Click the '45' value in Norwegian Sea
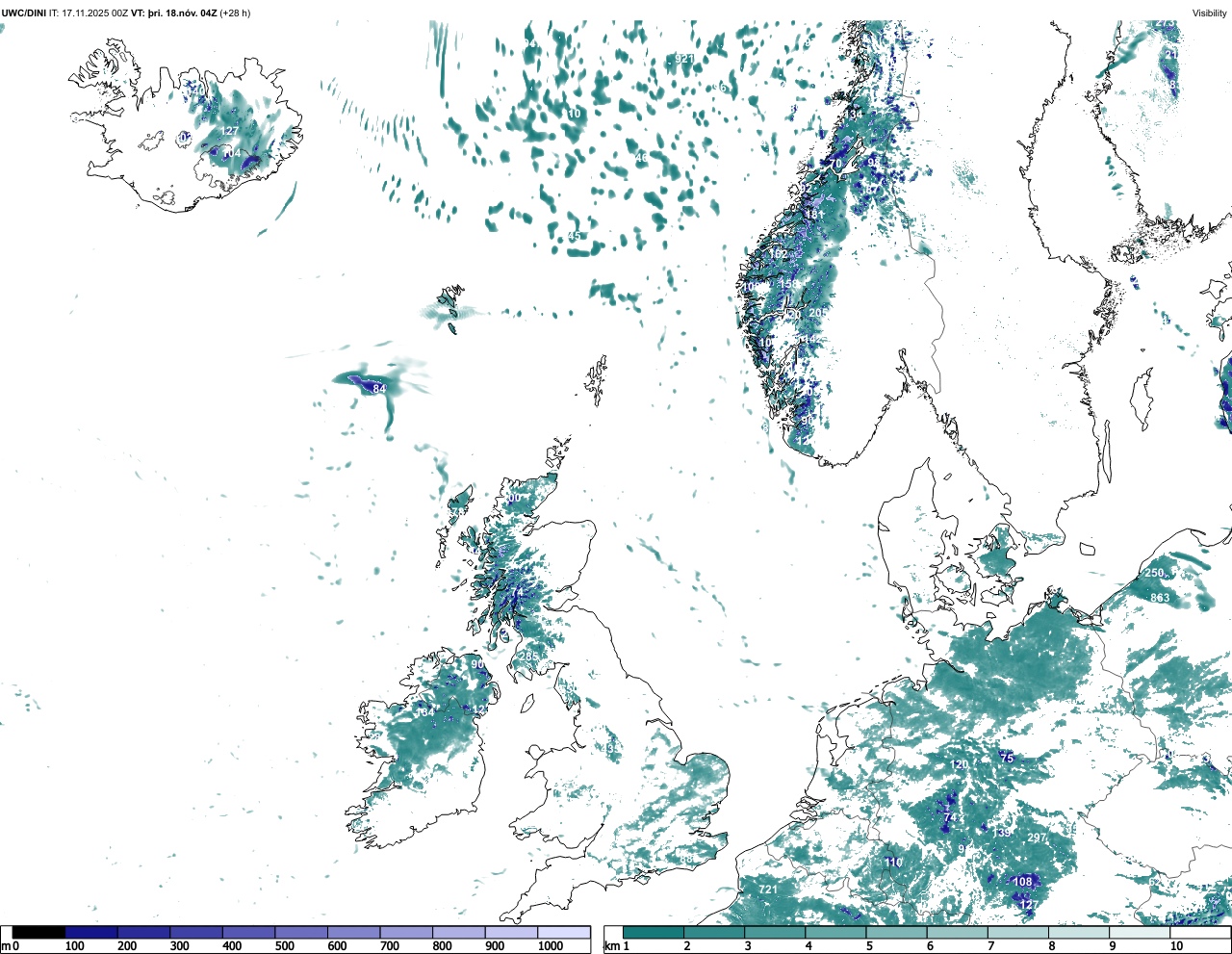 point(575,236)
